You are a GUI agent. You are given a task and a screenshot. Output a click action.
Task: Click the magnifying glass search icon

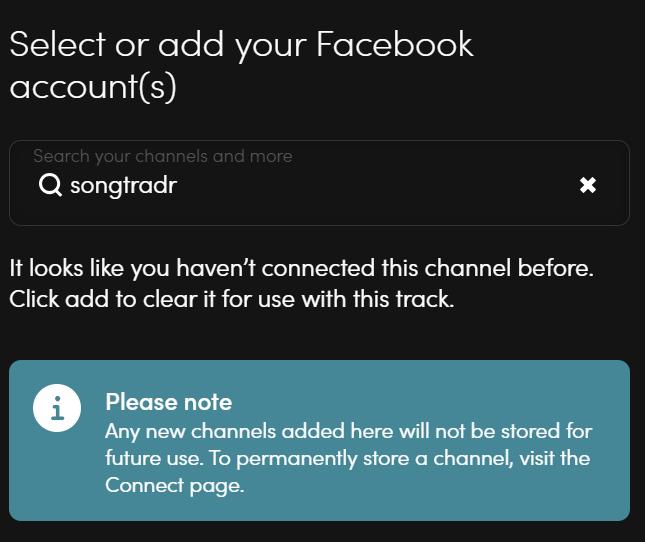pyautogui.click(x=50, y=185)
